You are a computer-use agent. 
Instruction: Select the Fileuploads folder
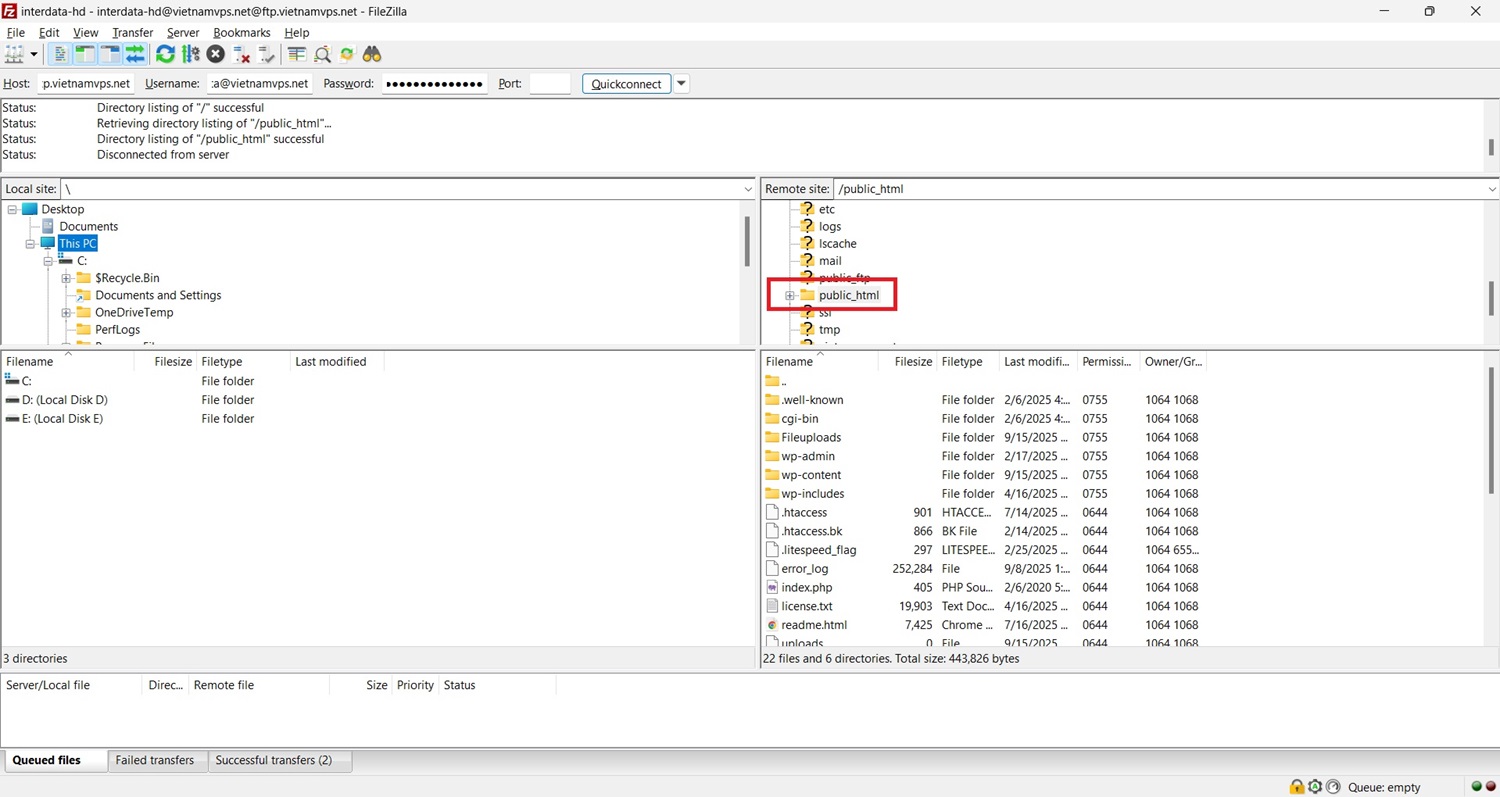click(x=811, y=438)
